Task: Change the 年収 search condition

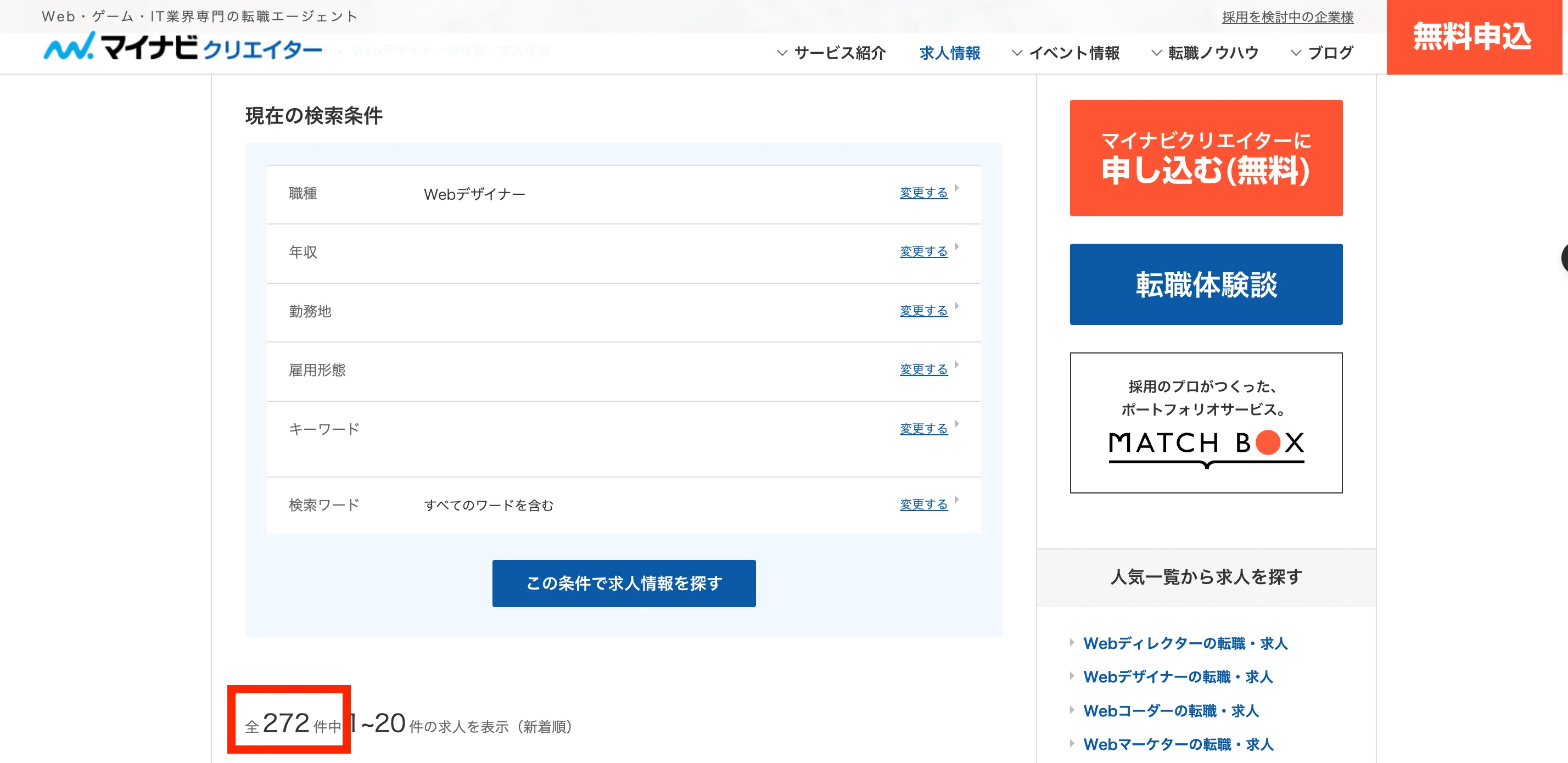Action: [923, 251]
